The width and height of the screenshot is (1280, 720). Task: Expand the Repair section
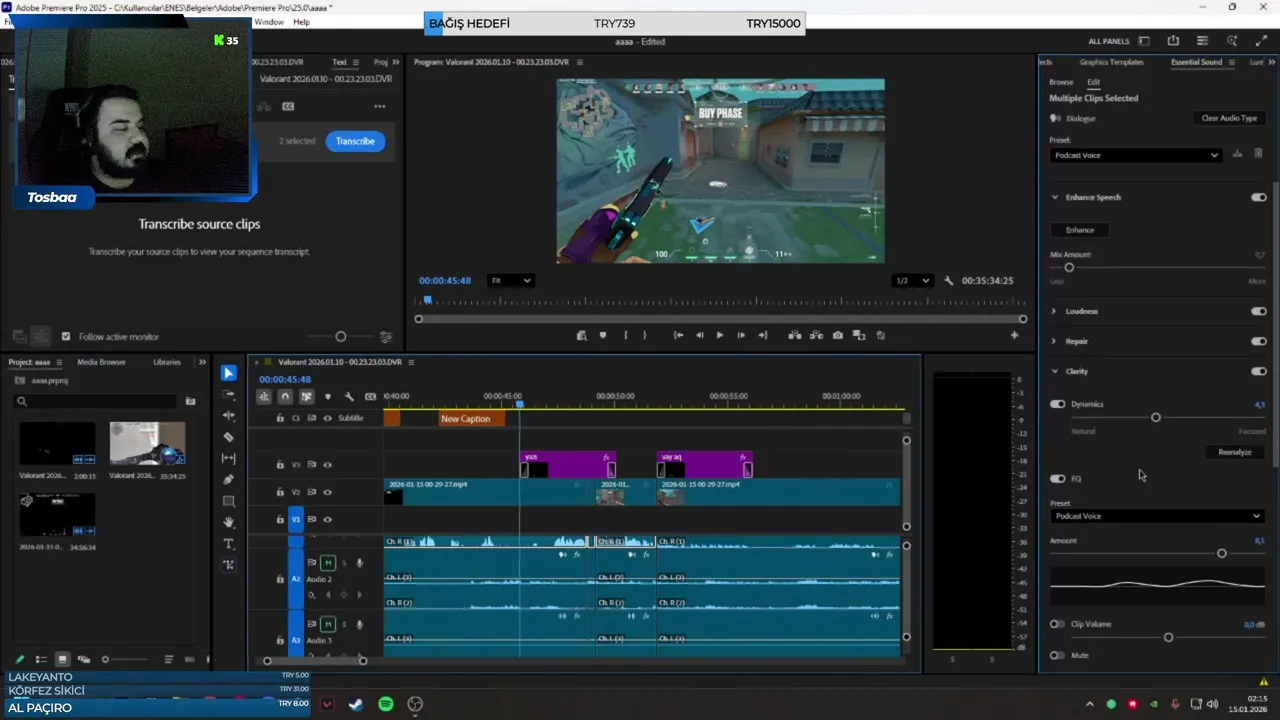click(1054, 341)
